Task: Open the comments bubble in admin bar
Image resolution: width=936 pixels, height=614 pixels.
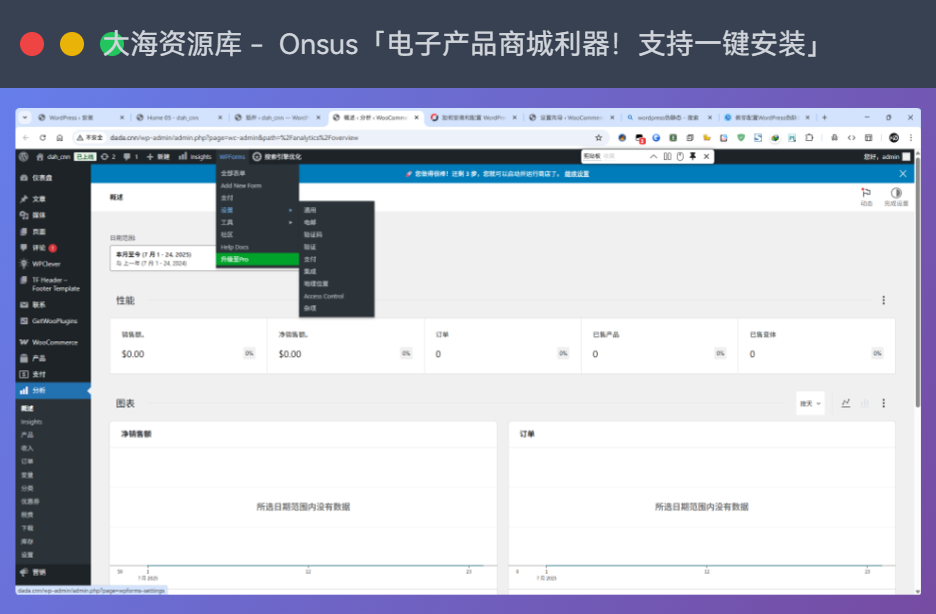Action: pos(127,157)
